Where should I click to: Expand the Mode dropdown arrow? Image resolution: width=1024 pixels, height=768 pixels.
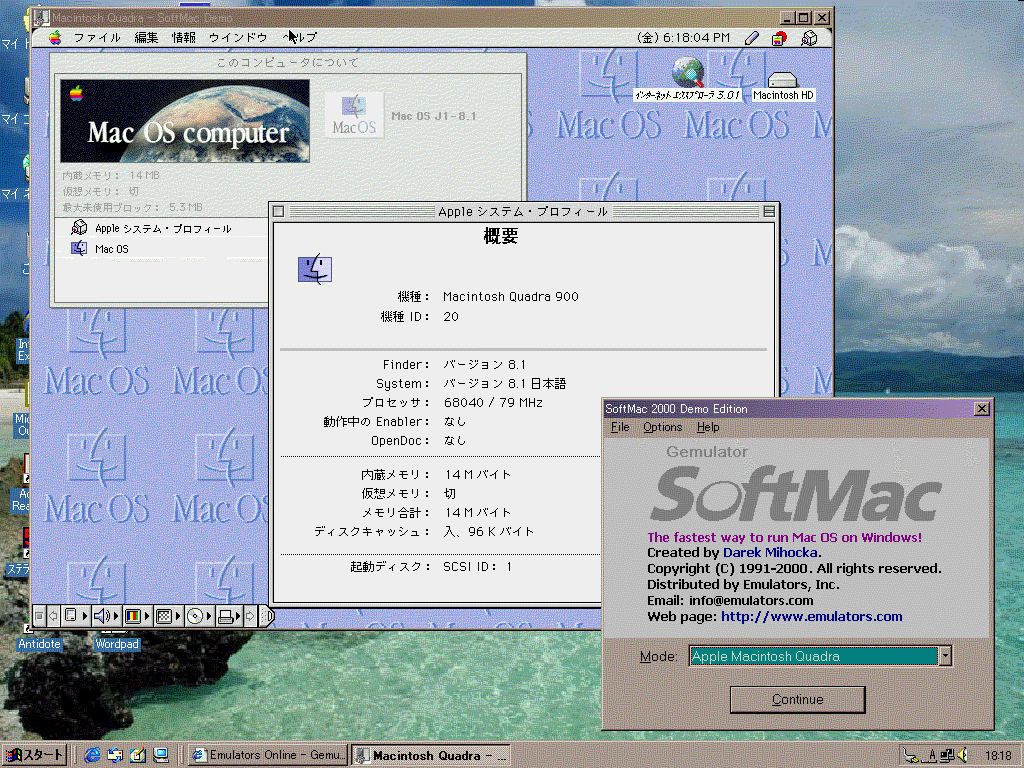[x=945, y=656]
